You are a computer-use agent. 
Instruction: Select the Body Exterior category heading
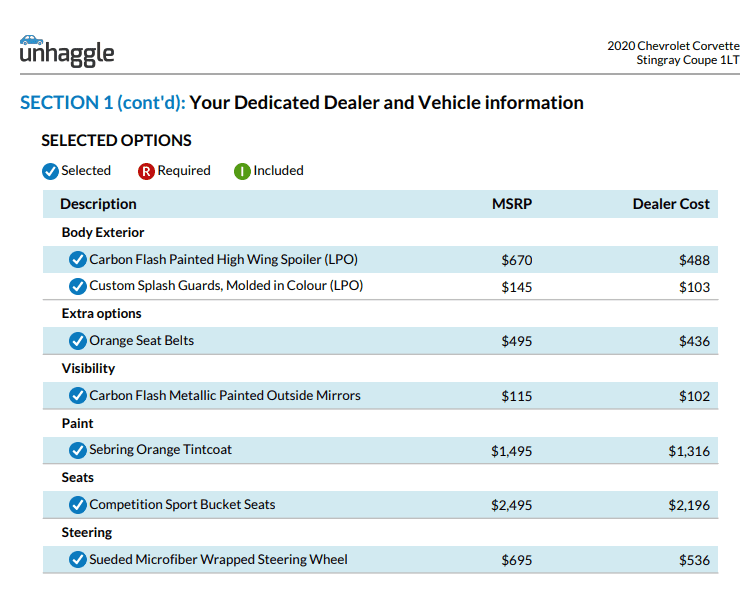103,232
